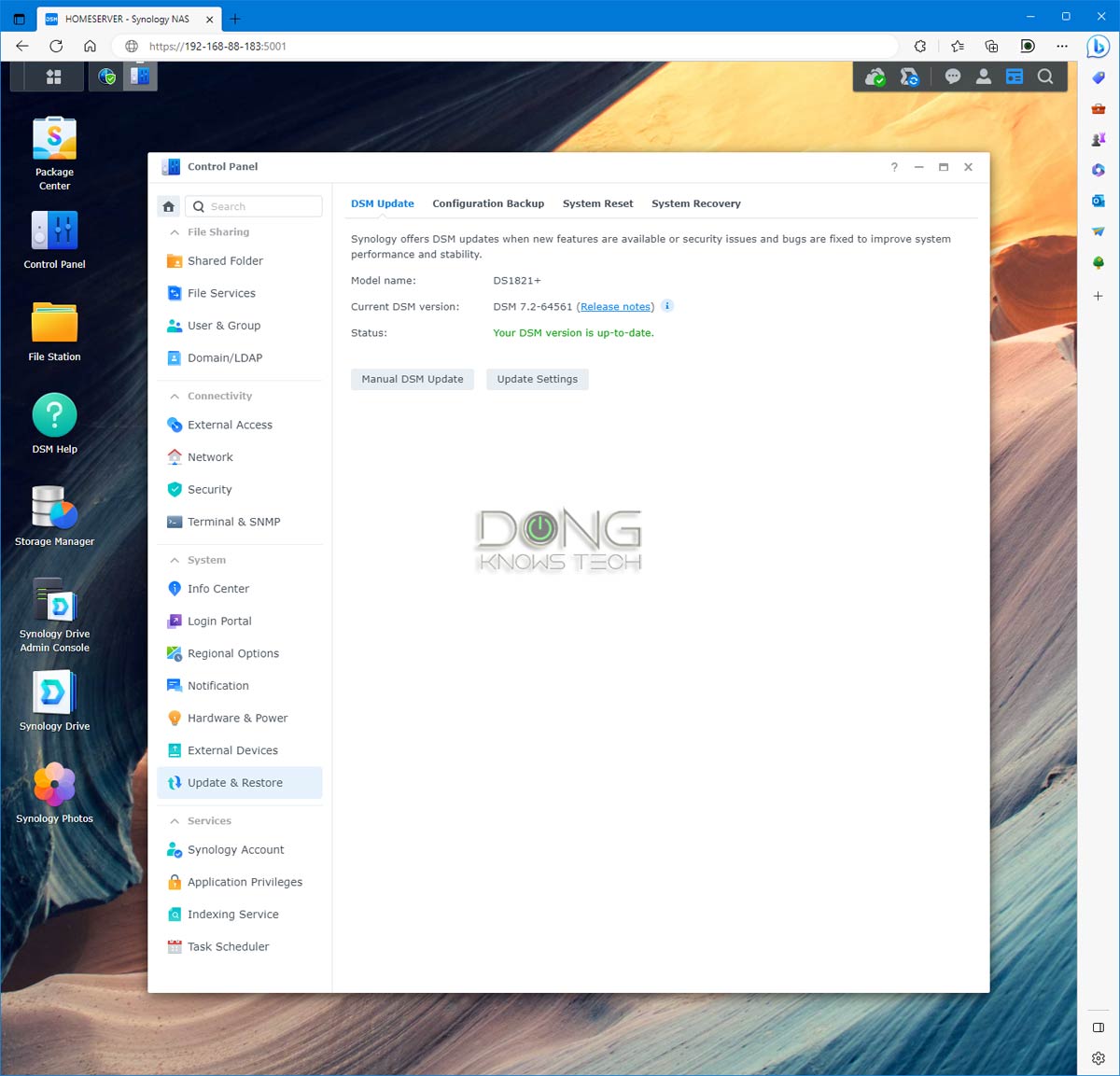The width and height of the screenshot is (1120, 1076).
Task: Open DSM widgets panel icon
Action: tap(1015, 77)
